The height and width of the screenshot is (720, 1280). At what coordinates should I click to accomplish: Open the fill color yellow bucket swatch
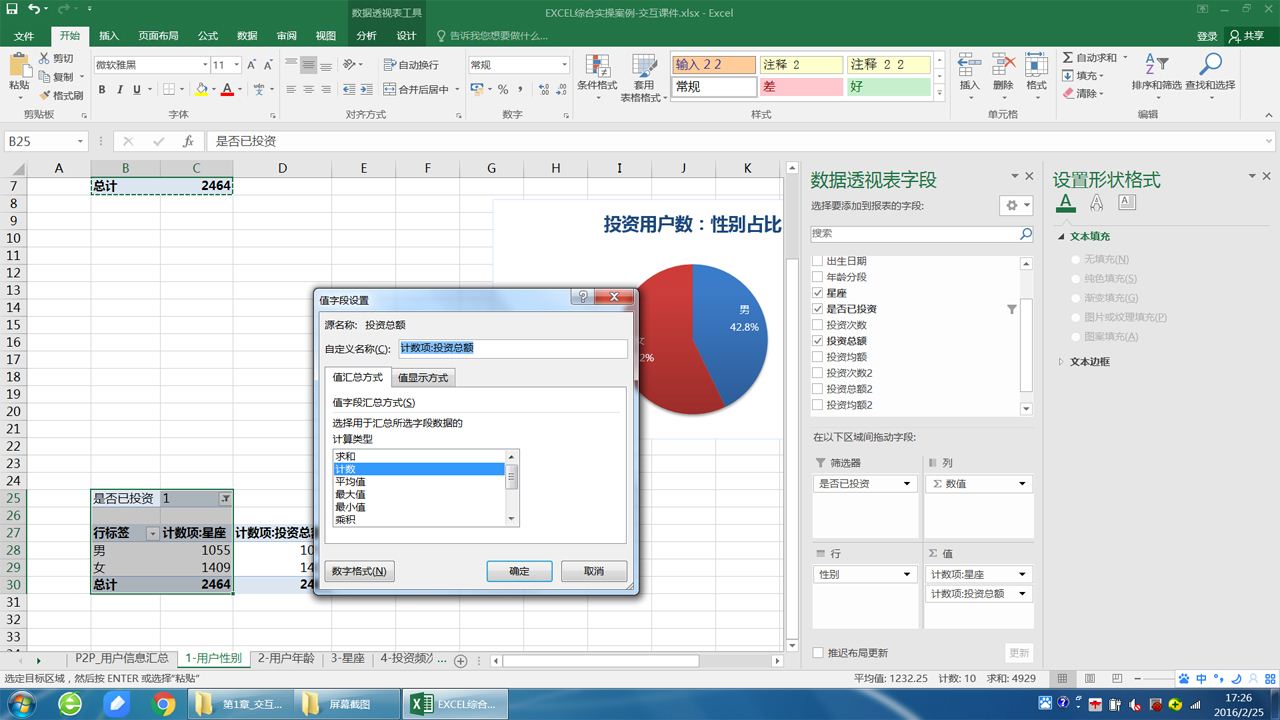200,90
